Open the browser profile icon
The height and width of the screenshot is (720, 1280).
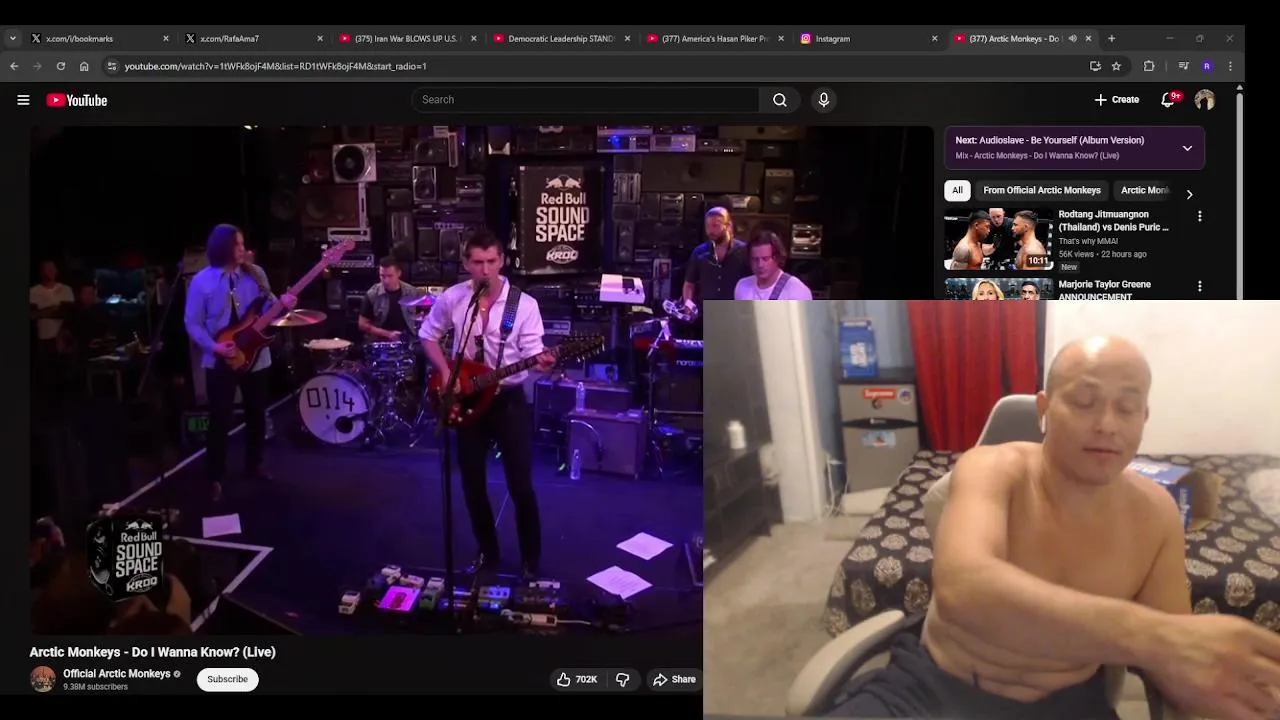point(1207,66)
